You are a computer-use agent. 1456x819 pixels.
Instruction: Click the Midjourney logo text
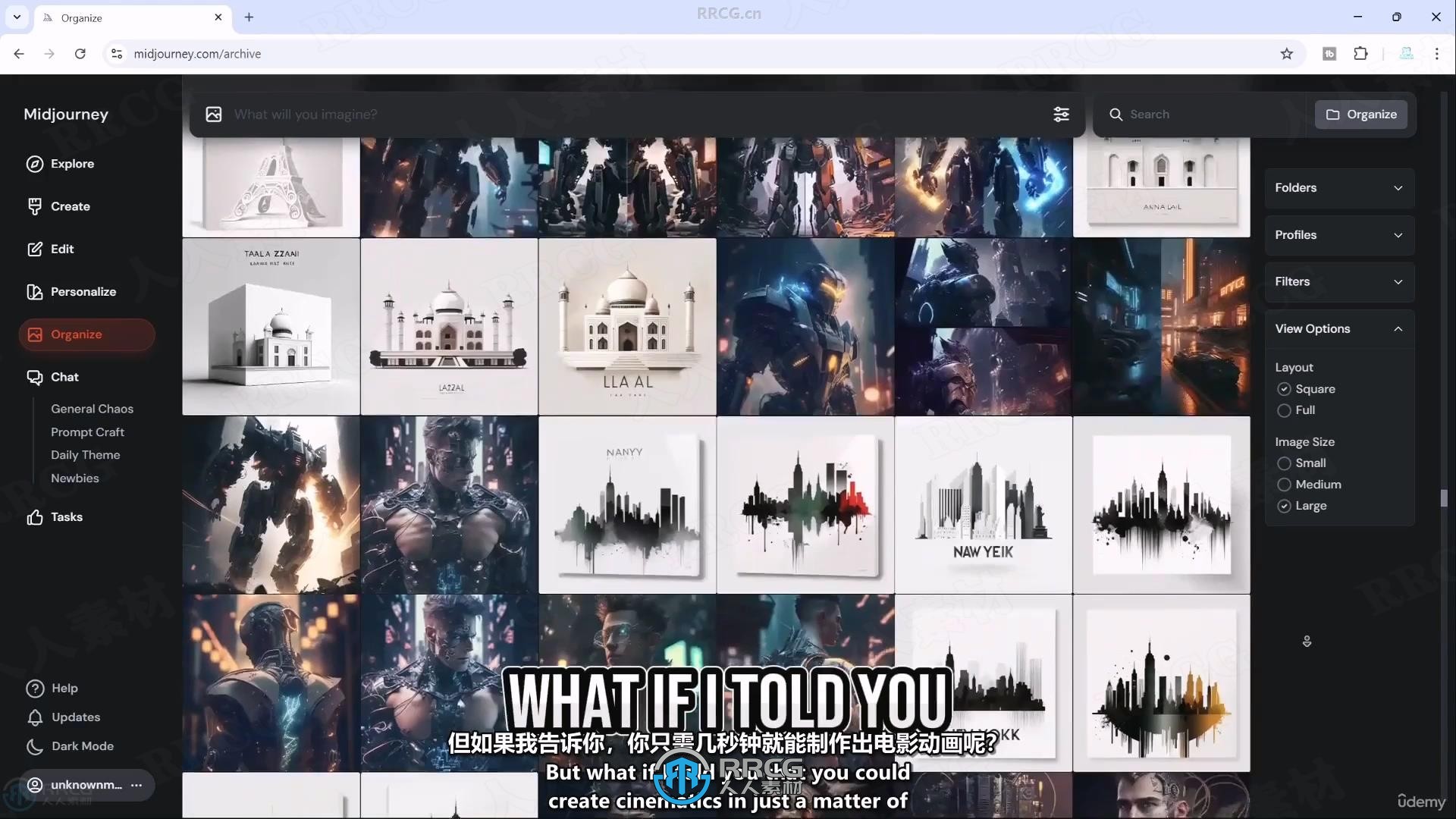(x=66, y=115)
